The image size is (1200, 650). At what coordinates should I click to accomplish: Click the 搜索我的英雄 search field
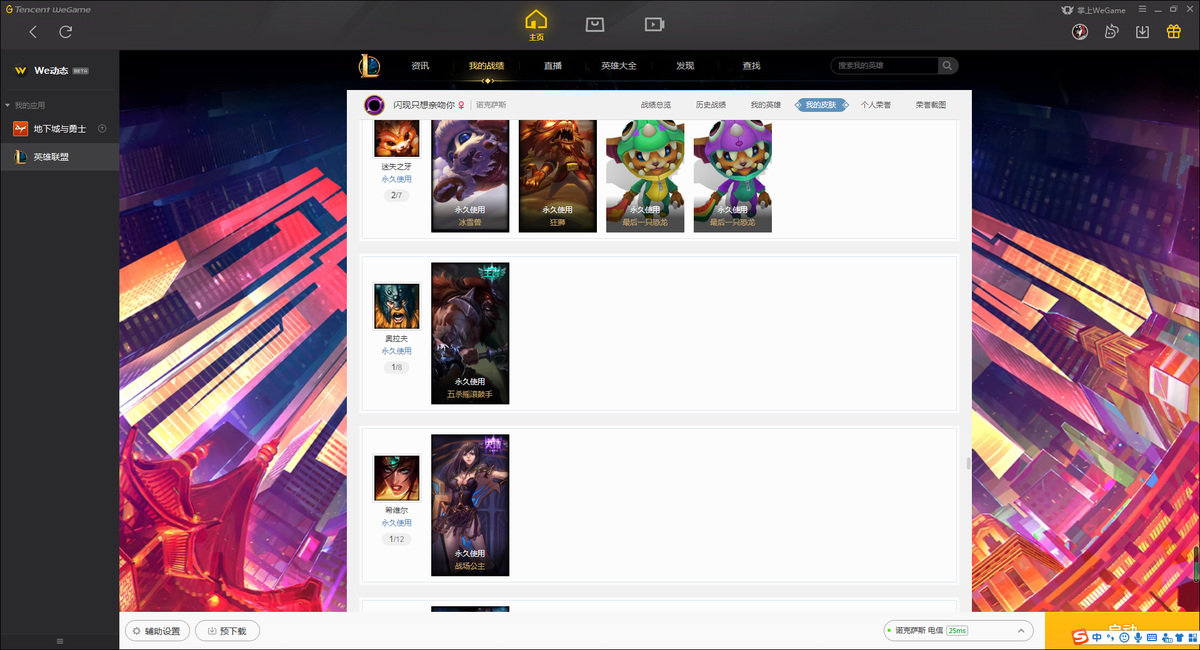(884, 66)
